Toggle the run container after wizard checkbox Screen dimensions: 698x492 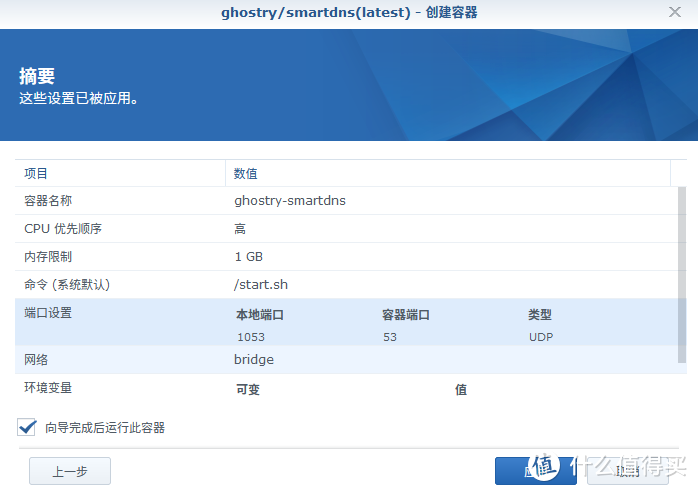(x=27, y=427)
